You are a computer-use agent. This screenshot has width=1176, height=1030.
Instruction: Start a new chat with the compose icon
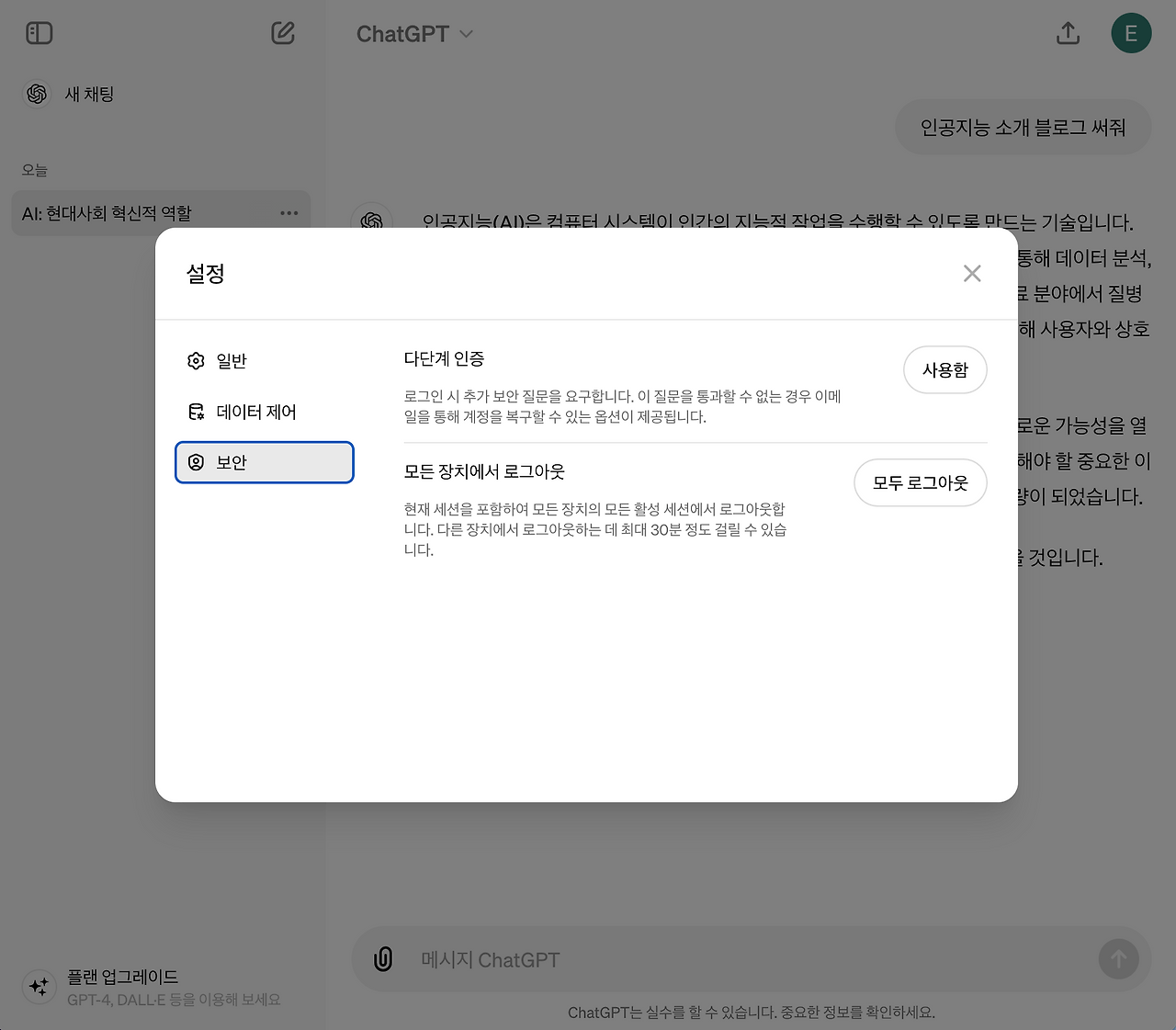(283, 33)
